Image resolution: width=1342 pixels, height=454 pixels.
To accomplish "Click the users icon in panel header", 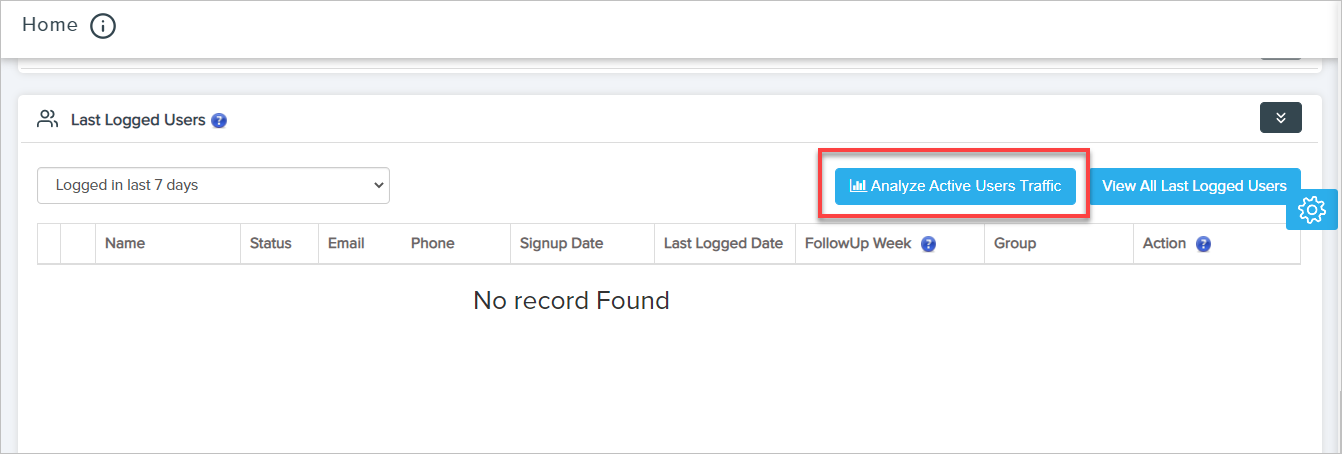I will pos(47,120).
